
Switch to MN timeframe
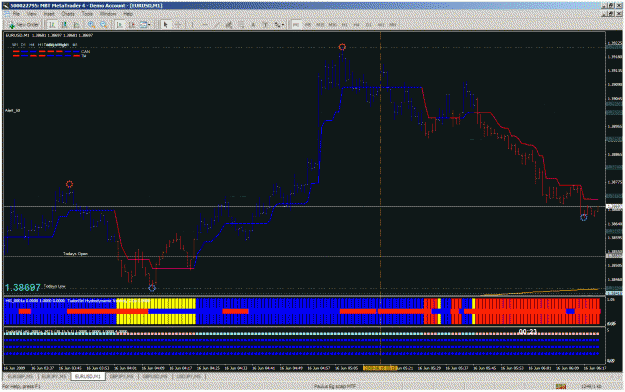[x=393, y=25]
